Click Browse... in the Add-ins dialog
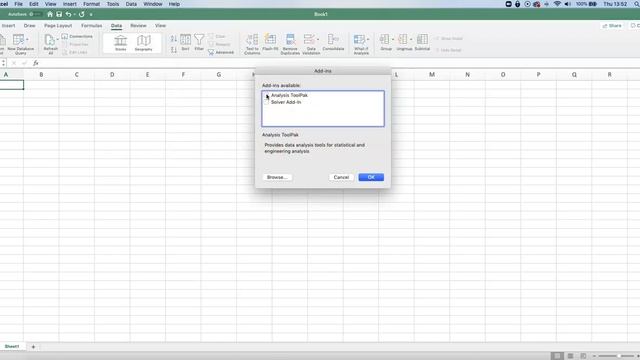640x360 pixels. pos(277,177)
